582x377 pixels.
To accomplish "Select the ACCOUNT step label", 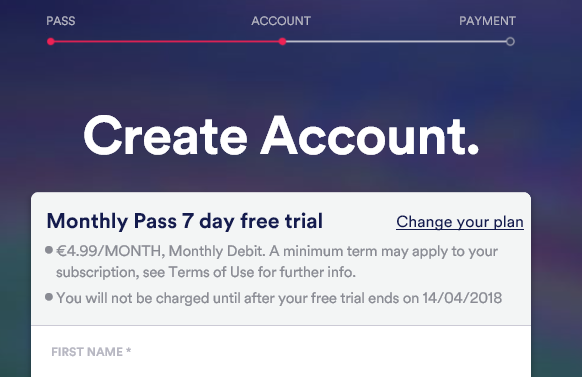I will (x=281, y=21).
